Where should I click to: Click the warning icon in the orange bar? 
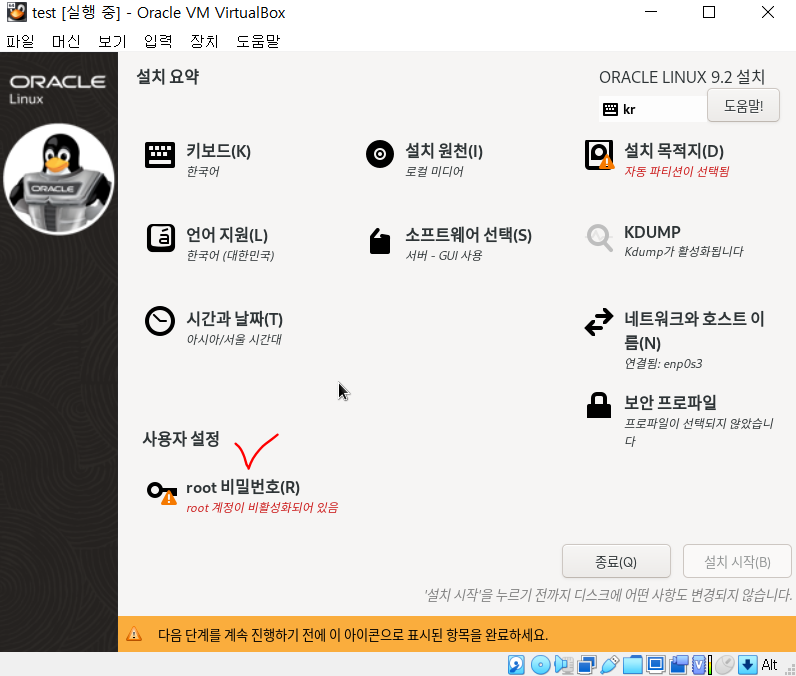coord(134,634)
